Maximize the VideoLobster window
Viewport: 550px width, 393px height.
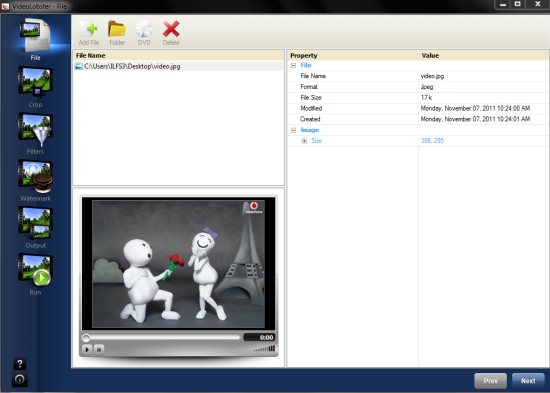point(518,5)
